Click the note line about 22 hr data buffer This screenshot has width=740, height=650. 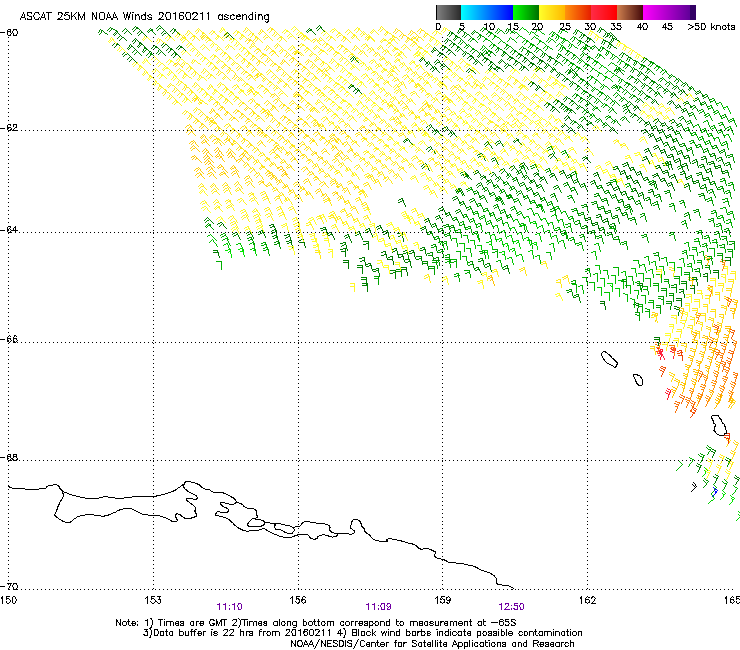pyautogui.click(x=362, y=633)
